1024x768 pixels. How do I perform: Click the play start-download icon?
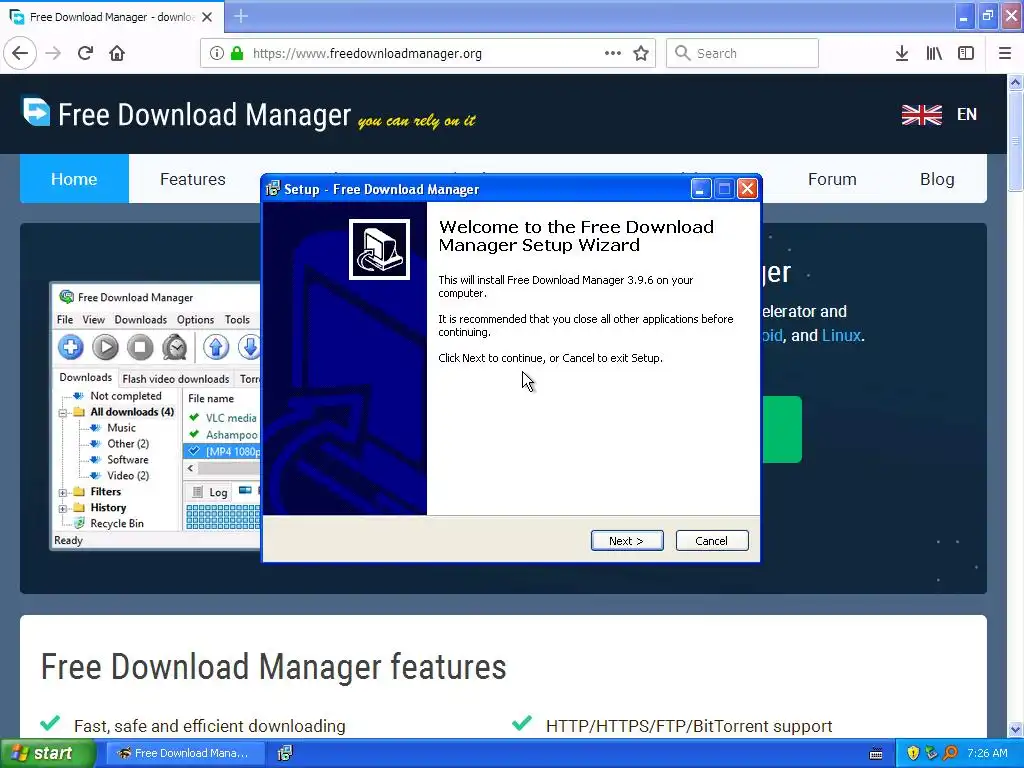(x=105, y=347)
